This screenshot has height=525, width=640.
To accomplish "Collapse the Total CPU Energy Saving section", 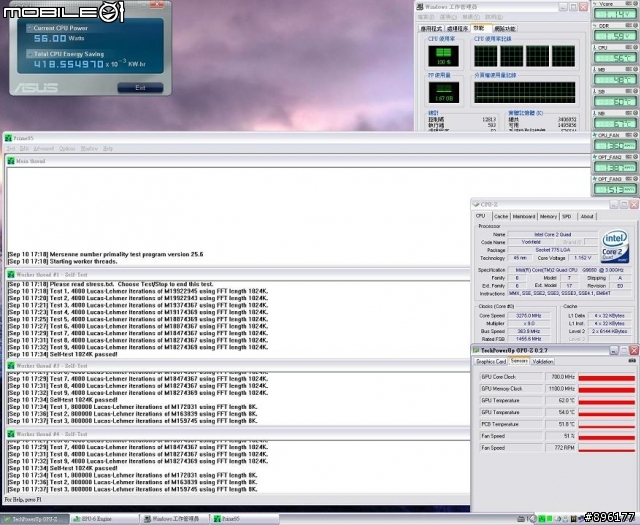I will [29, 54].
